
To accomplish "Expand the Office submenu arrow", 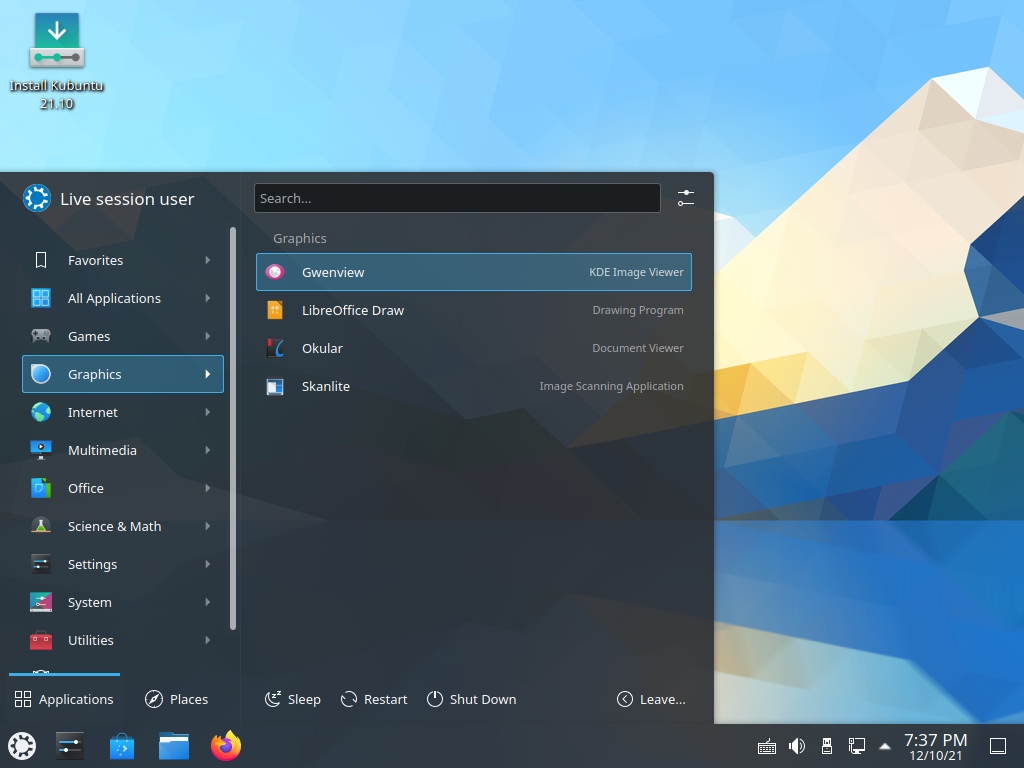I will click(x=208, y=488).
